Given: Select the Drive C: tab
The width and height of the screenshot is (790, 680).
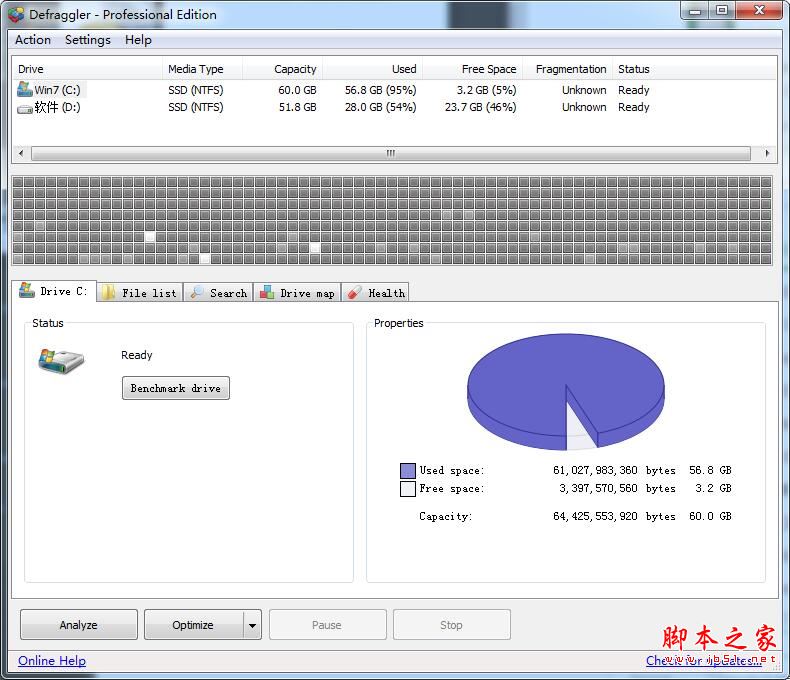Looking at the screenshot, I should click(x=53, y=291).
